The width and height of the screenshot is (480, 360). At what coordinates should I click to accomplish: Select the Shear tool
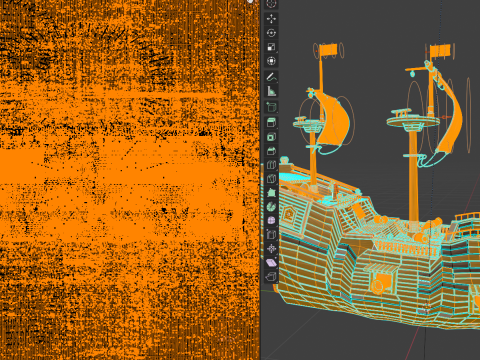271,263
